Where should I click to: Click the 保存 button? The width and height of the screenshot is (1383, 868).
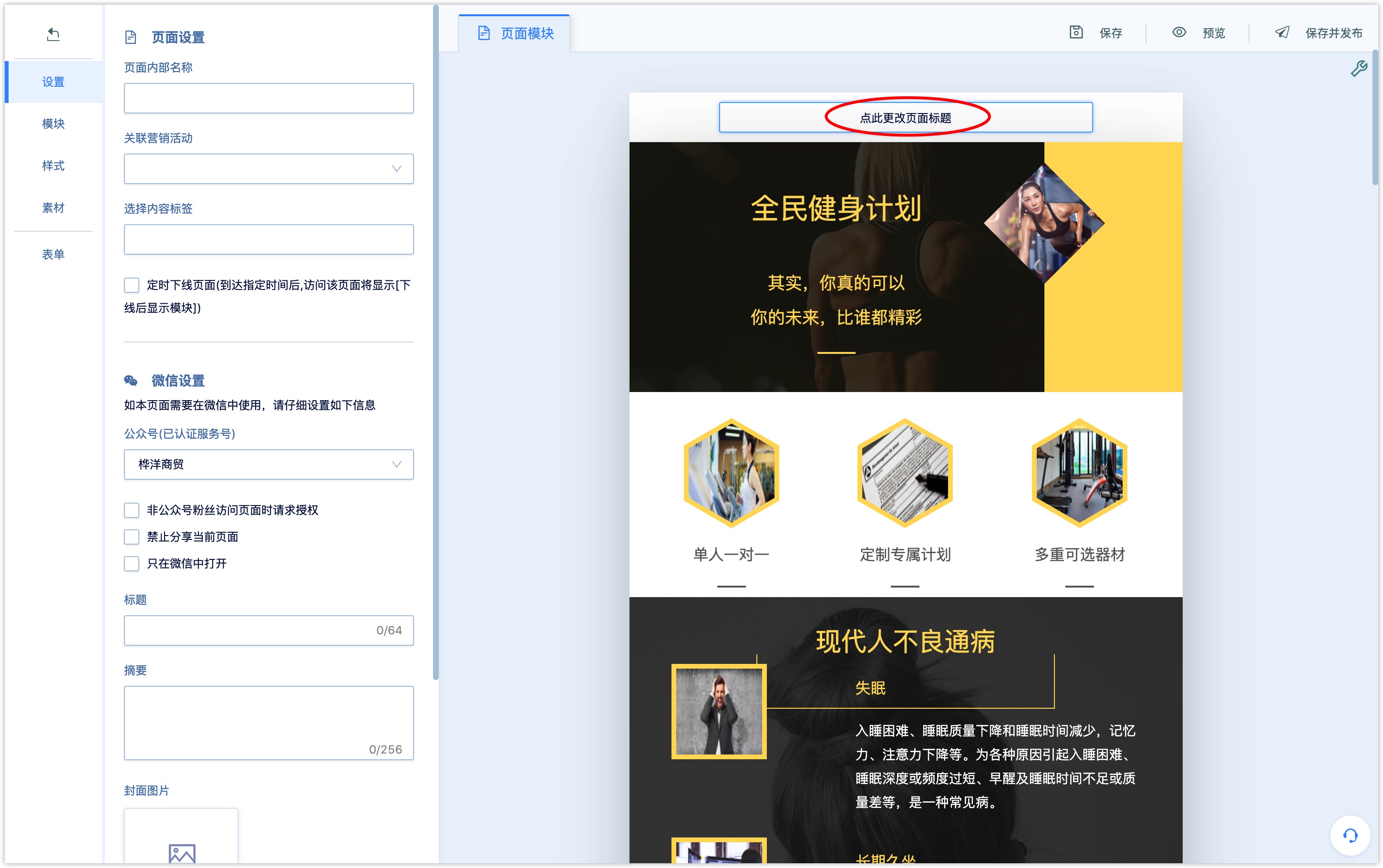1096,33
